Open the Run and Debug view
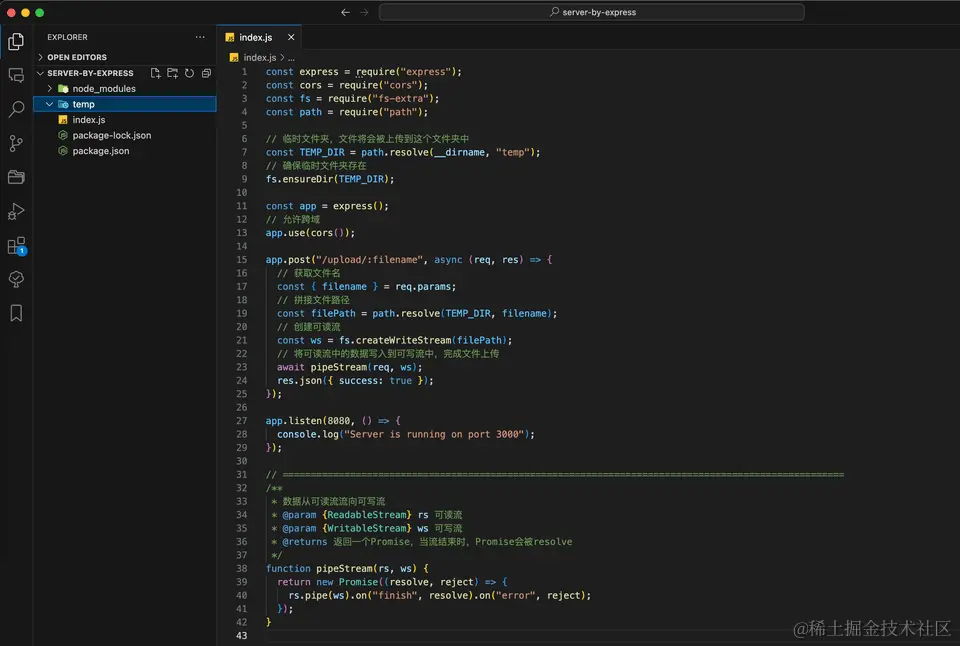Viewport: 960px width, 646px height. (x=16, y=211)
